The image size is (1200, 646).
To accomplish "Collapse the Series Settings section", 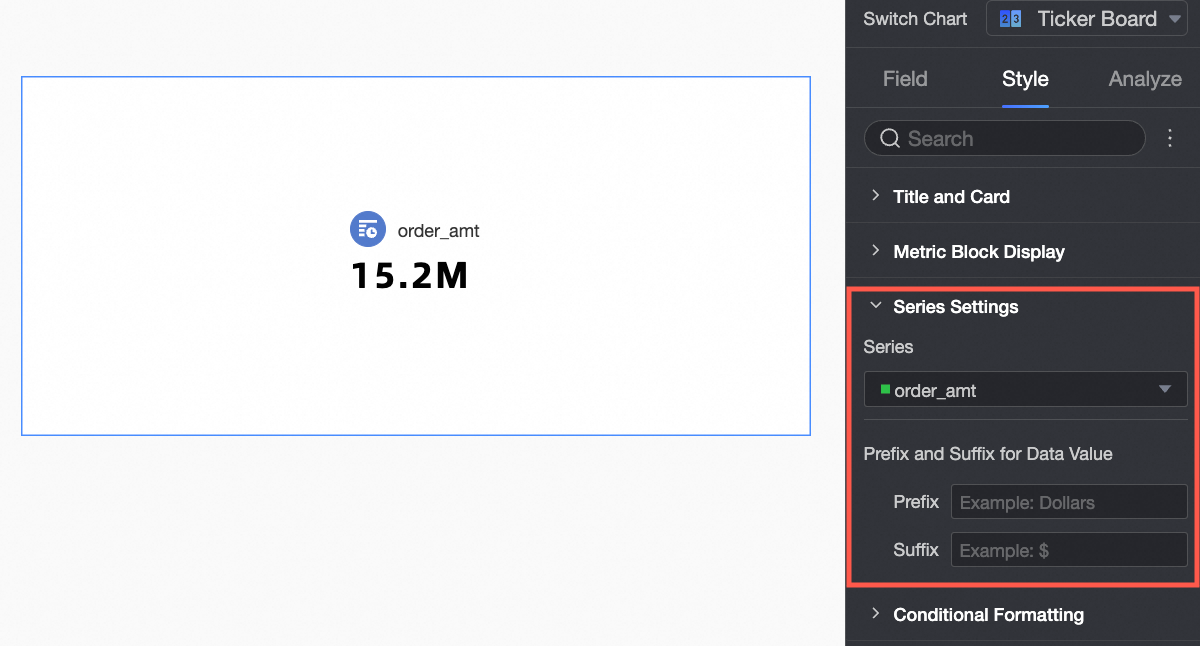I will pyautogui.click(x=1021, y=307).
